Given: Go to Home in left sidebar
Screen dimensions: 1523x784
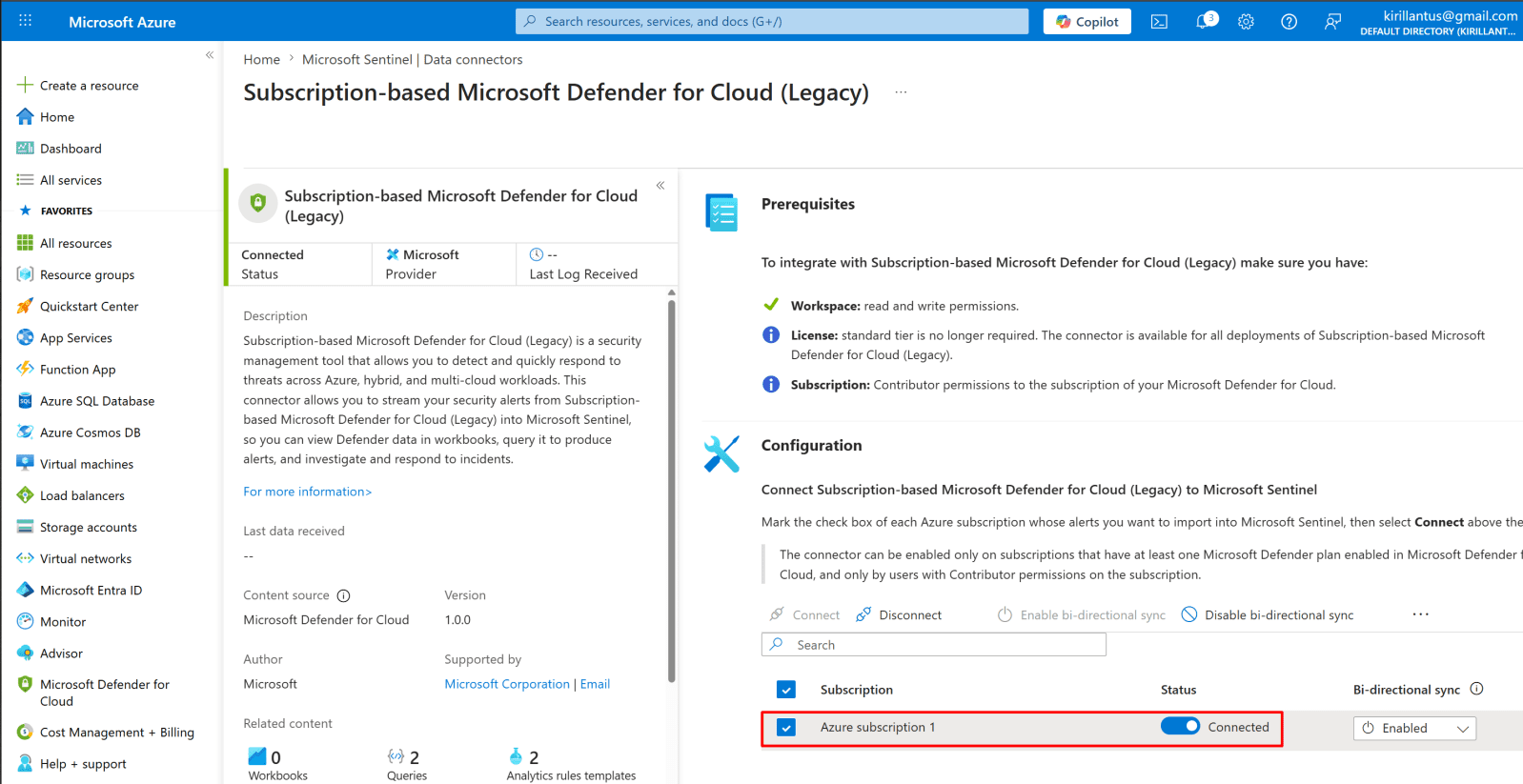Looking at the screenshot, I should [57, 117].
